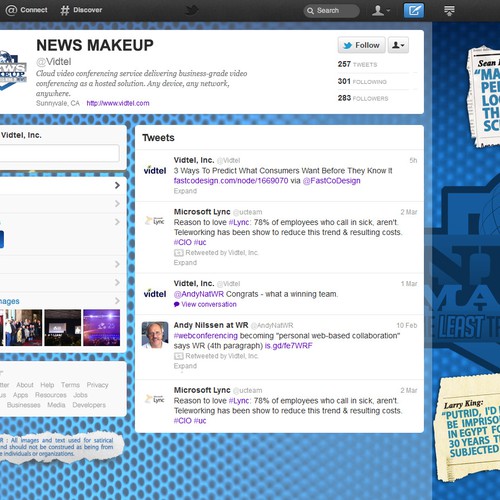Viewport: 500px width, 500px height.
Task: Open the #CIO hashtag in first Lync tweet
Action: coord(183,242)
